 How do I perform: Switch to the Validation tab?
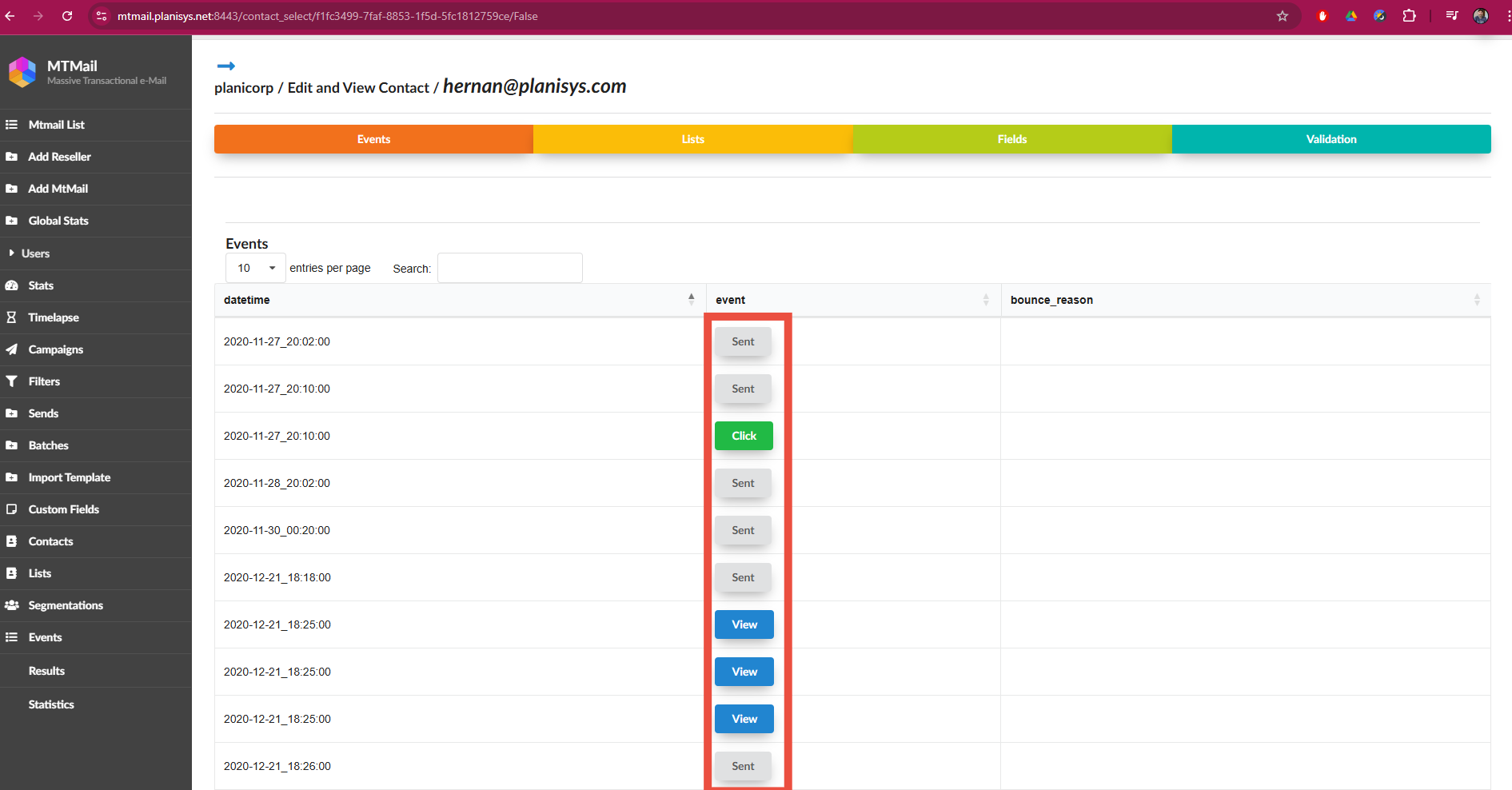1330,139
